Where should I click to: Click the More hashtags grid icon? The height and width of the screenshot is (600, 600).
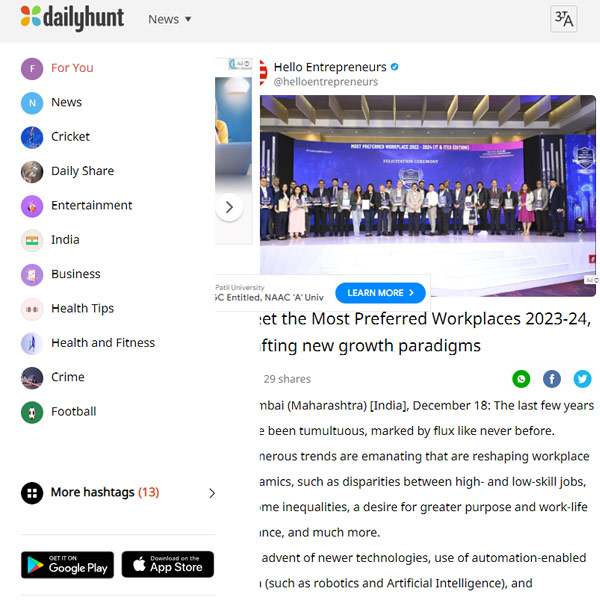[x=32, y=493]
